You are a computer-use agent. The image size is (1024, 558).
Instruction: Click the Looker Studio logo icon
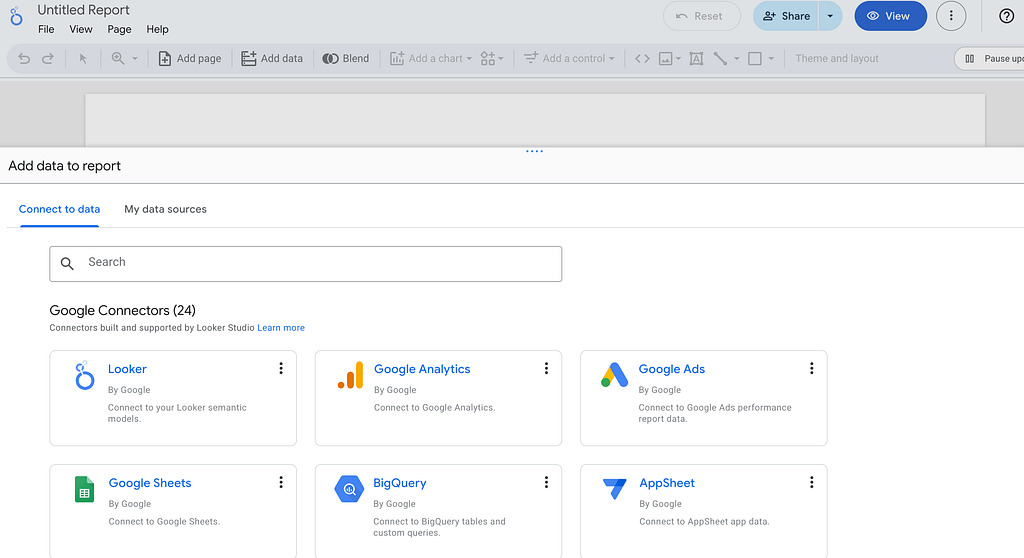pos(17,17)
